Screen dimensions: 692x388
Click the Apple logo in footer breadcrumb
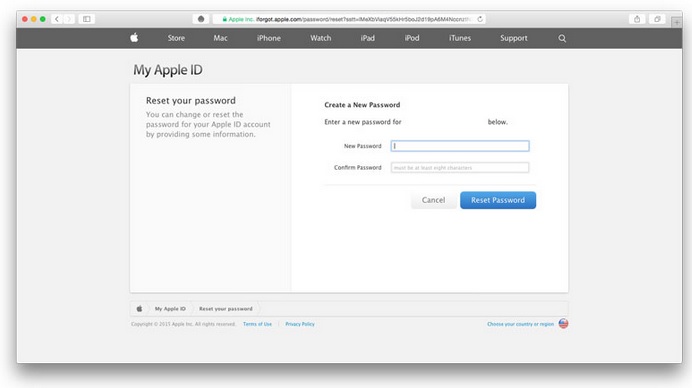[x=139, y=309]
